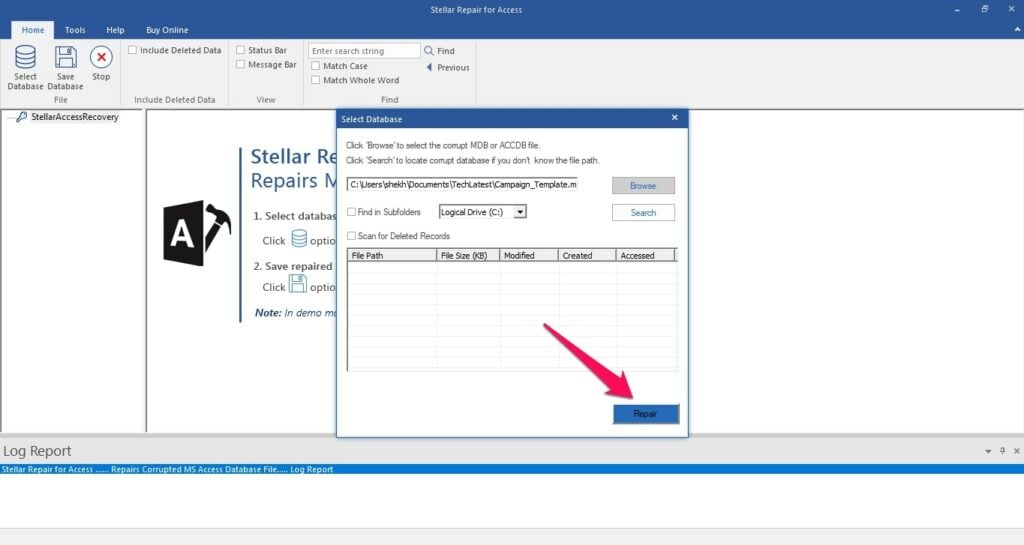
Task: Click the Save Database ribbon icon
Action: (65, 57)
